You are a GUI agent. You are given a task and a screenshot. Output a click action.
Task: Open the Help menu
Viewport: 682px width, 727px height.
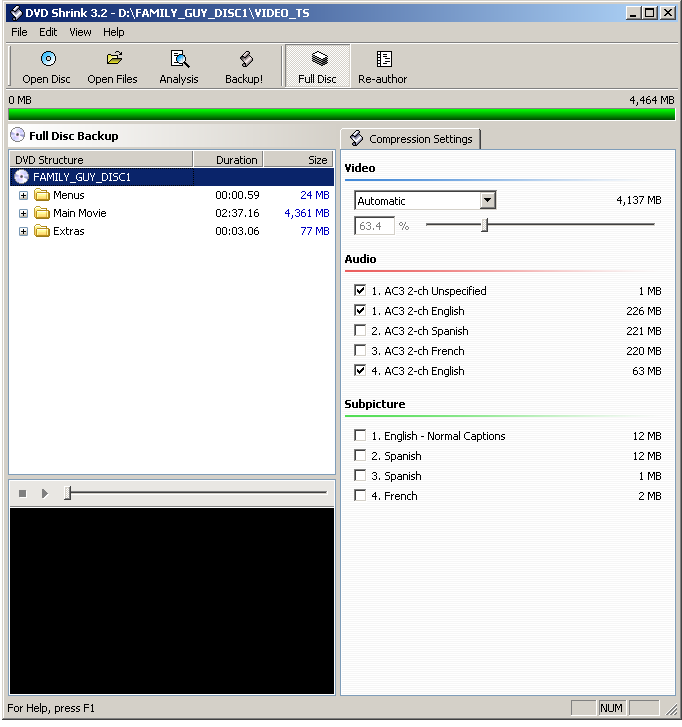(114, 32)
